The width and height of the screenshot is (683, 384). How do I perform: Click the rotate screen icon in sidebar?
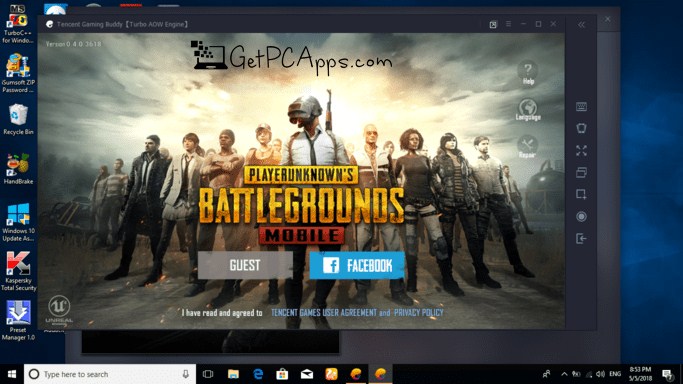coord(581,128)
